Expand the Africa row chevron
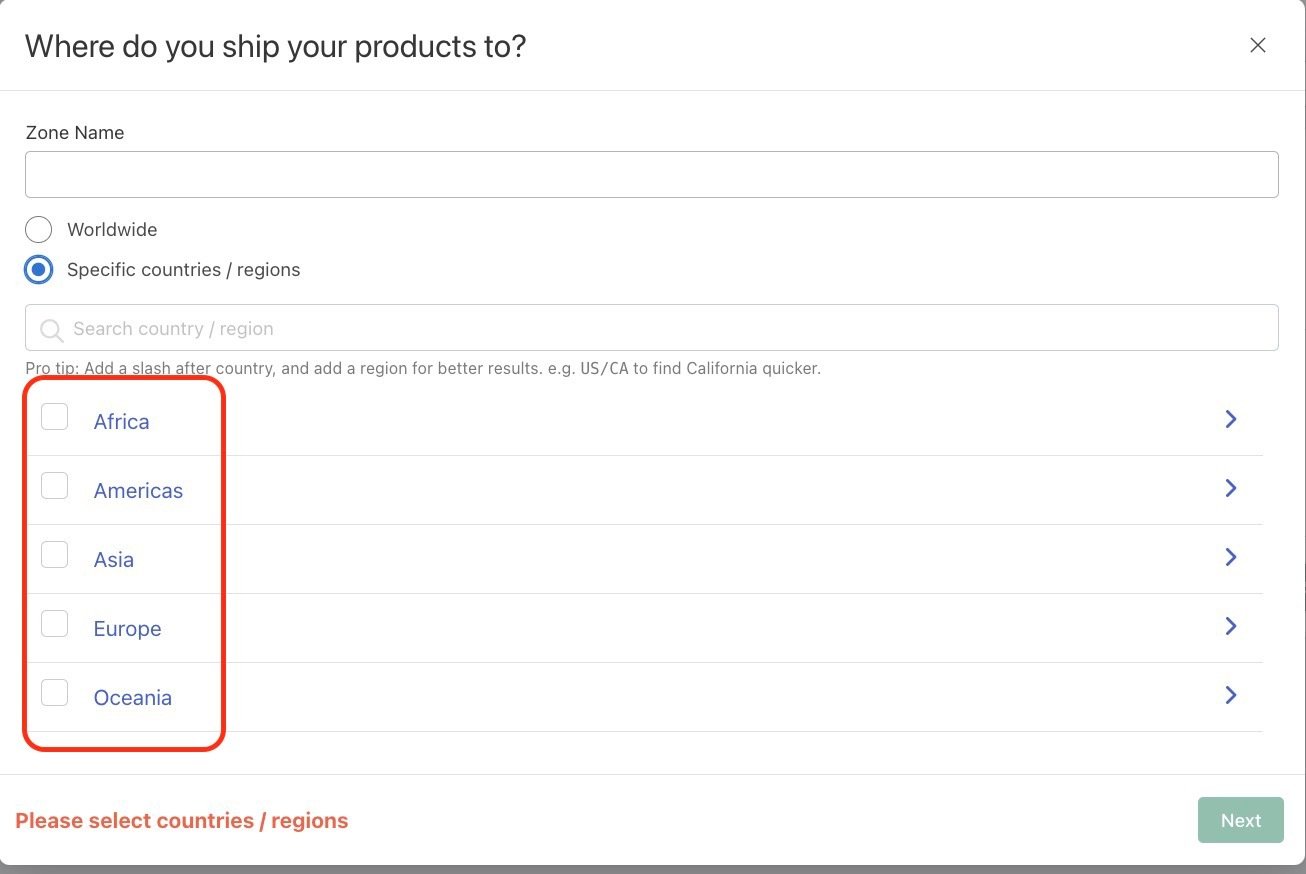This screenshot has height=874, width=1306. (x=1231, y=419)
